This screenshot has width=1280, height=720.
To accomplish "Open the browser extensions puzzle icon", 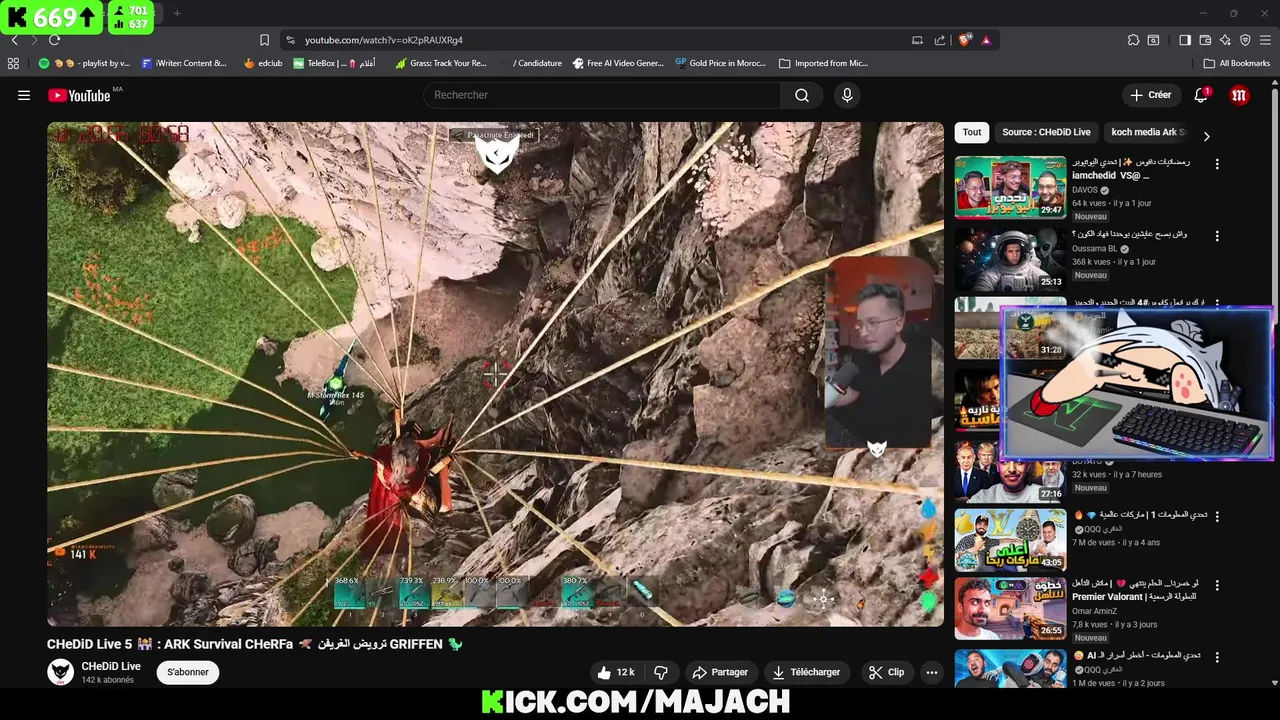I will 1133,40.
